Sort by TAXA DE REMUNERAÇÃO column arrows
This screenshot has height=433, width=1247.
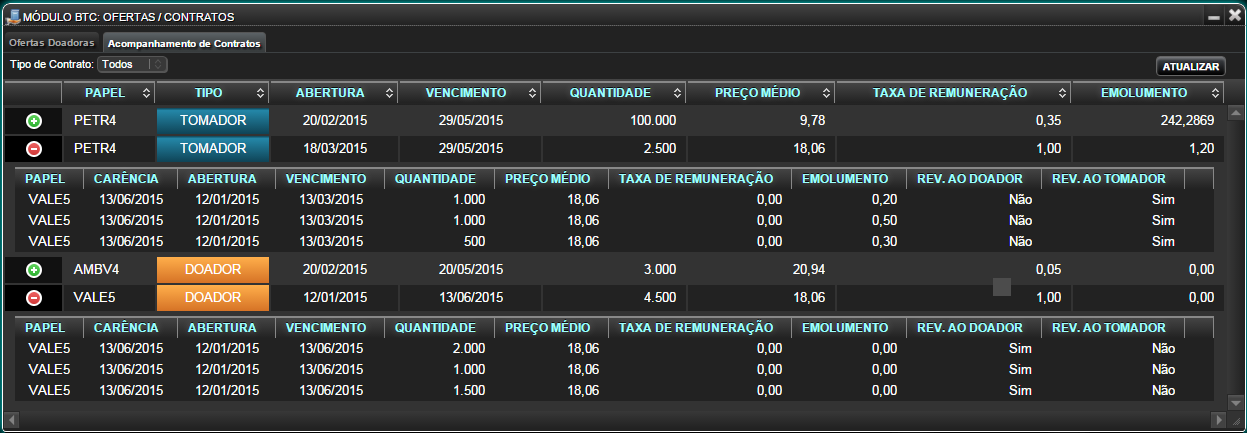coord(1061,93)
